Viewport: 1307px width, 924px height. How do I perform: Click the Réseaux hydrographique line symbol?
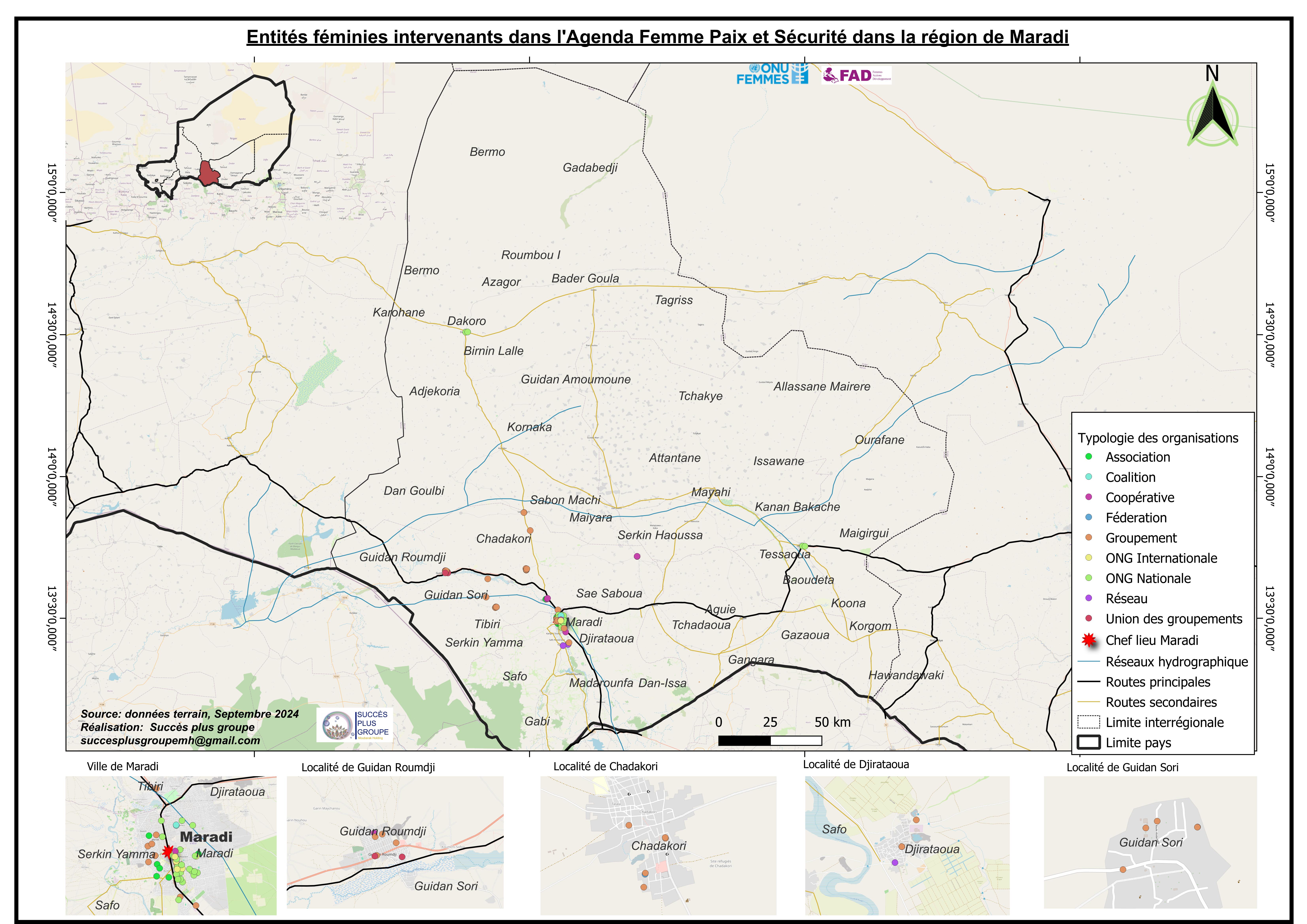click(1088, 662)
